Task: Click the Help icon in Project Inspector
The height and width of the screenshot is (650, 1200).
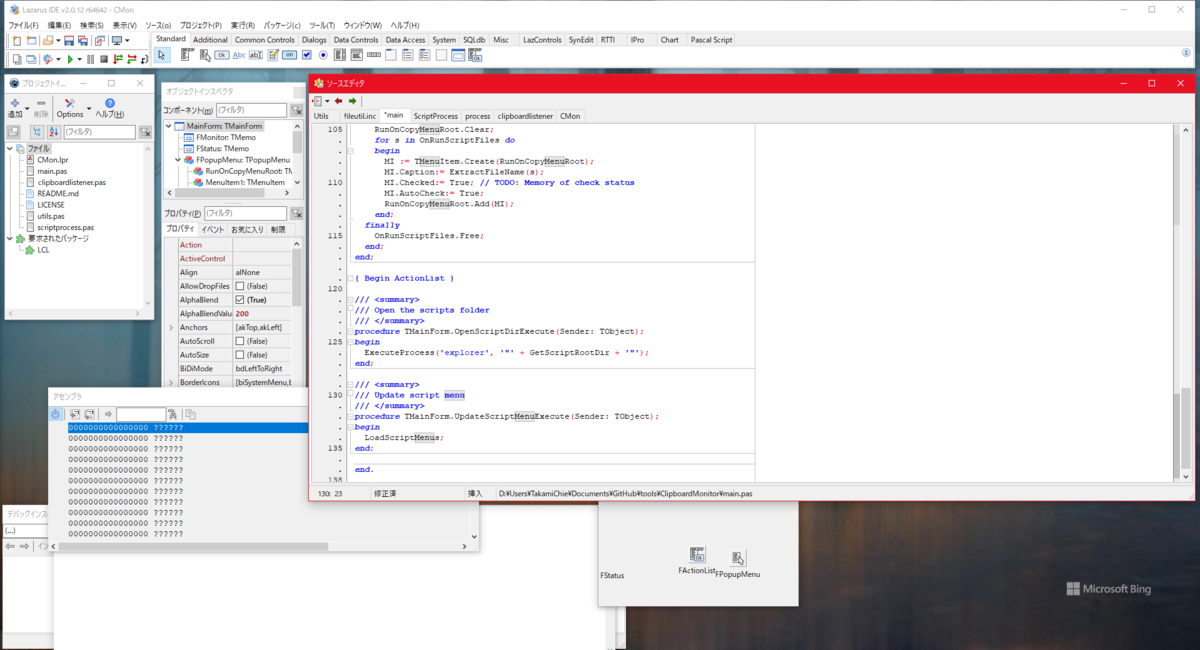Action: [x=110, y=103]
